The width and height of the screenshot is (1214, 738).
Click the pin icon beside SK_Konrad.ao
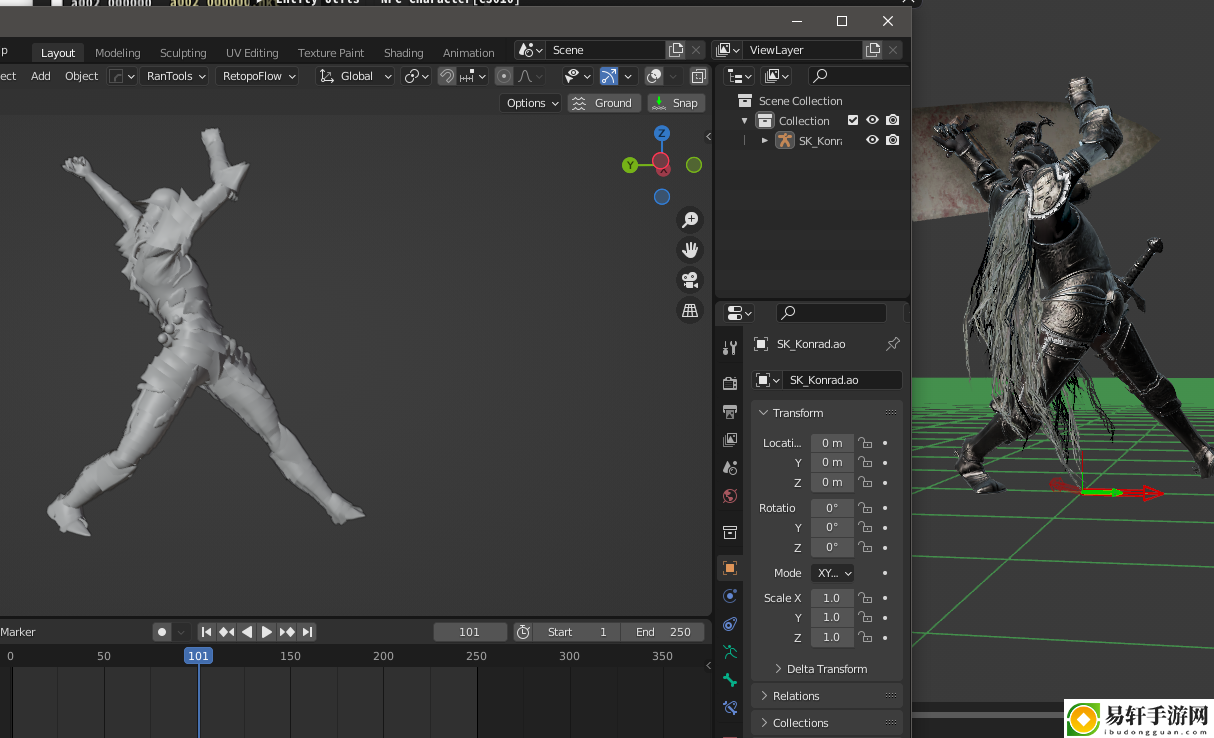(x=893, y=344)
